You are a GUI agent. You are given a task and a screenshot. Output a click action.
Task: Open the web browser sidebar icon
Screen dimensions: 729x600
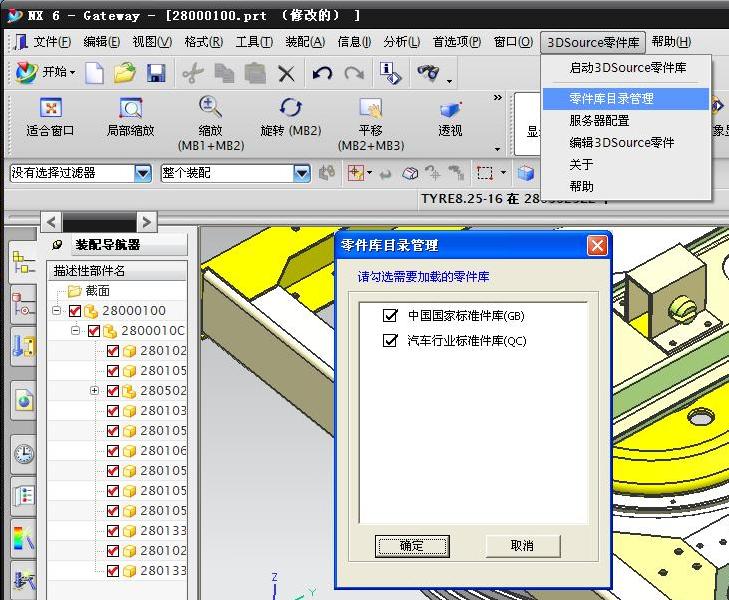pyautogui.click(x=23, y=399)
